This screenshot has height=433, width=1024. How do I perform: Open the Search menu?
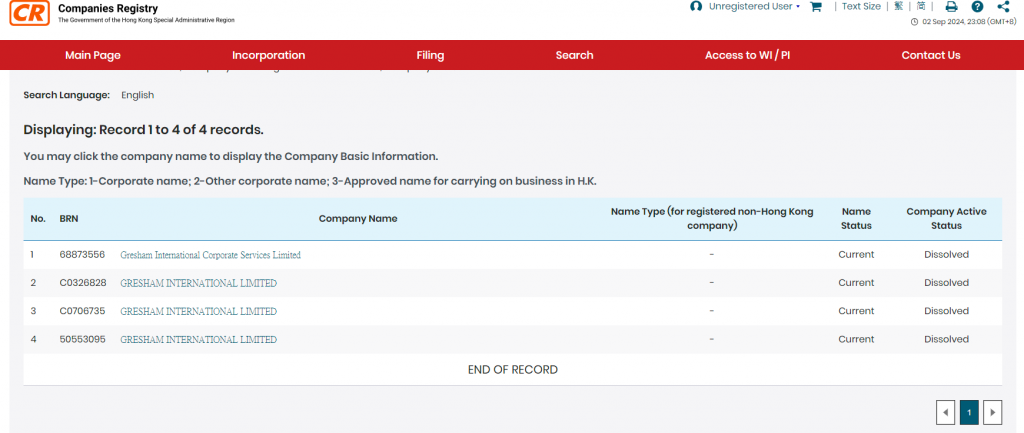pos(575,56)
